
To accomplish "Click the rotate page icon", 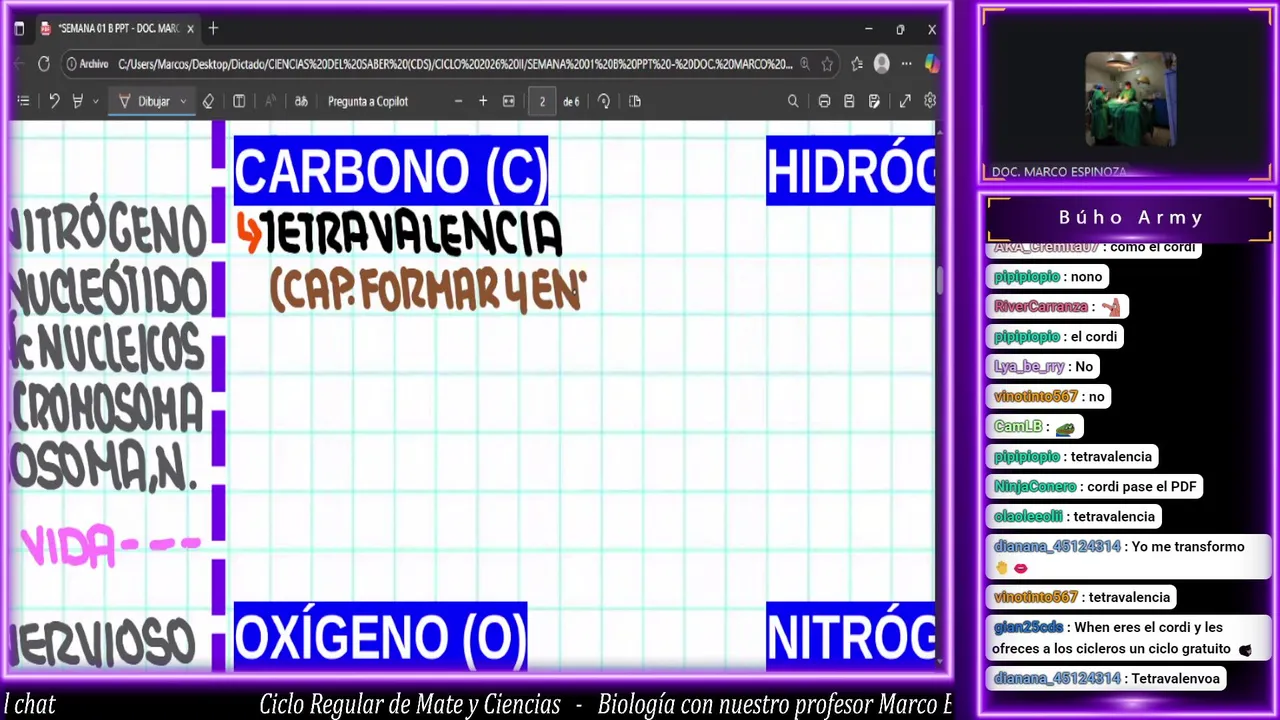I will tap(604, 101).
